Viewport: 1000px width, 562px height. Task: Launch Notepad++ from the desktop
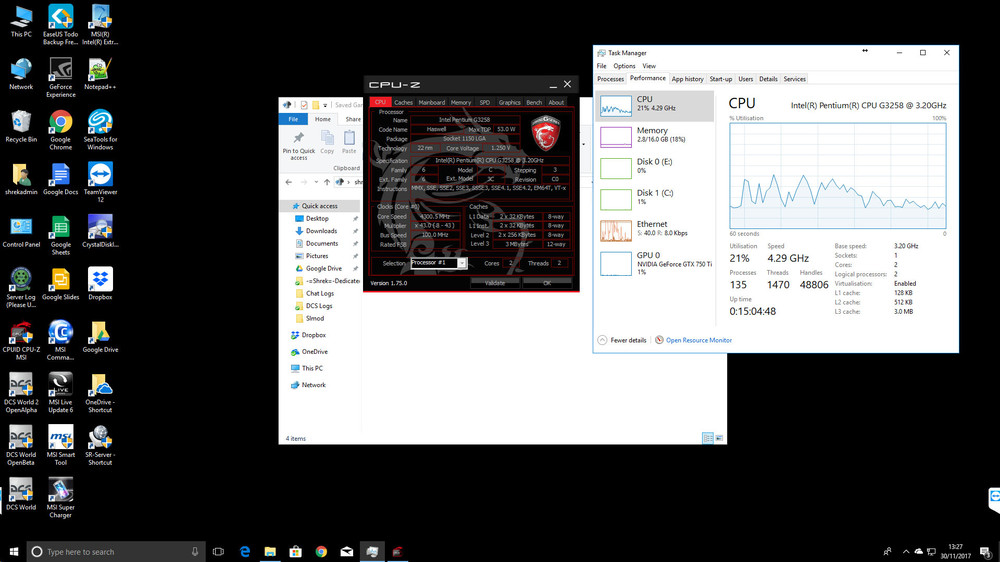(x=100, y=74)
